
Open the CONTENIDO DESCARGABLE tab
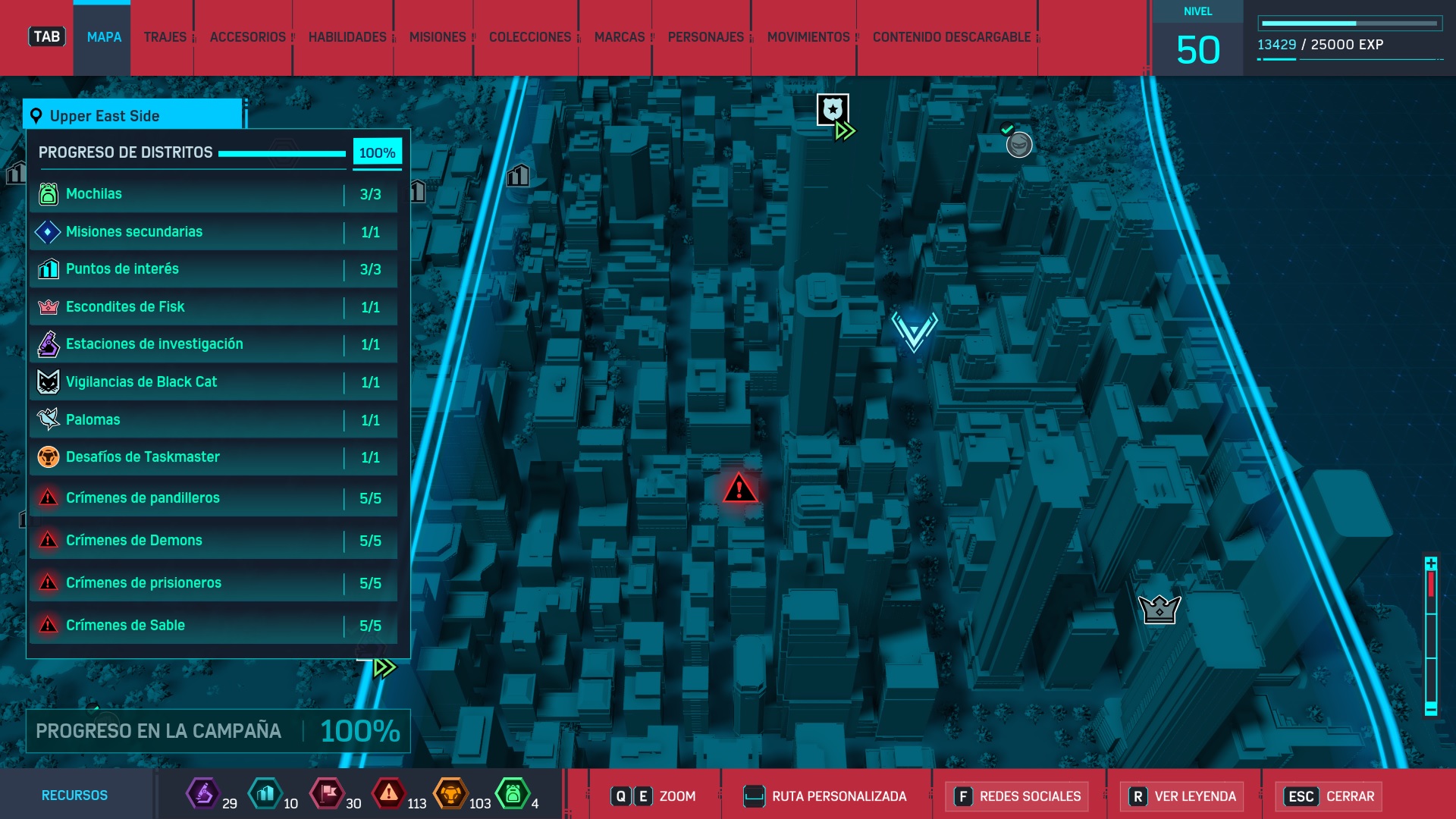tap(951, 37)
